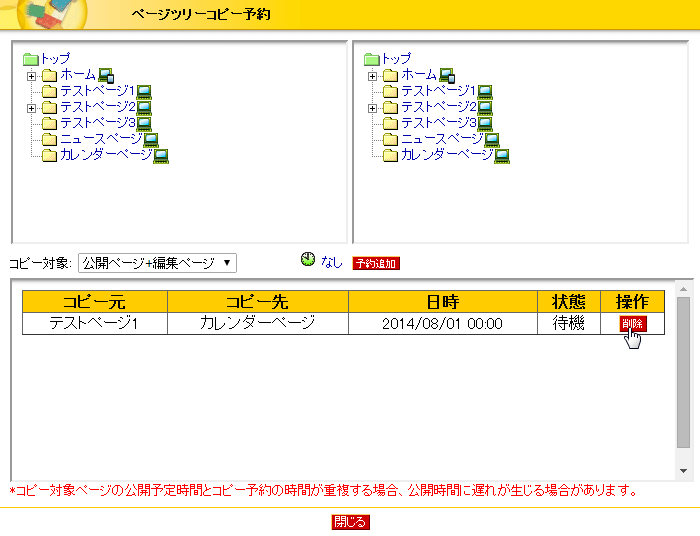
Task: Click scroll up arrow in reservation list
Action: point(683,289)
